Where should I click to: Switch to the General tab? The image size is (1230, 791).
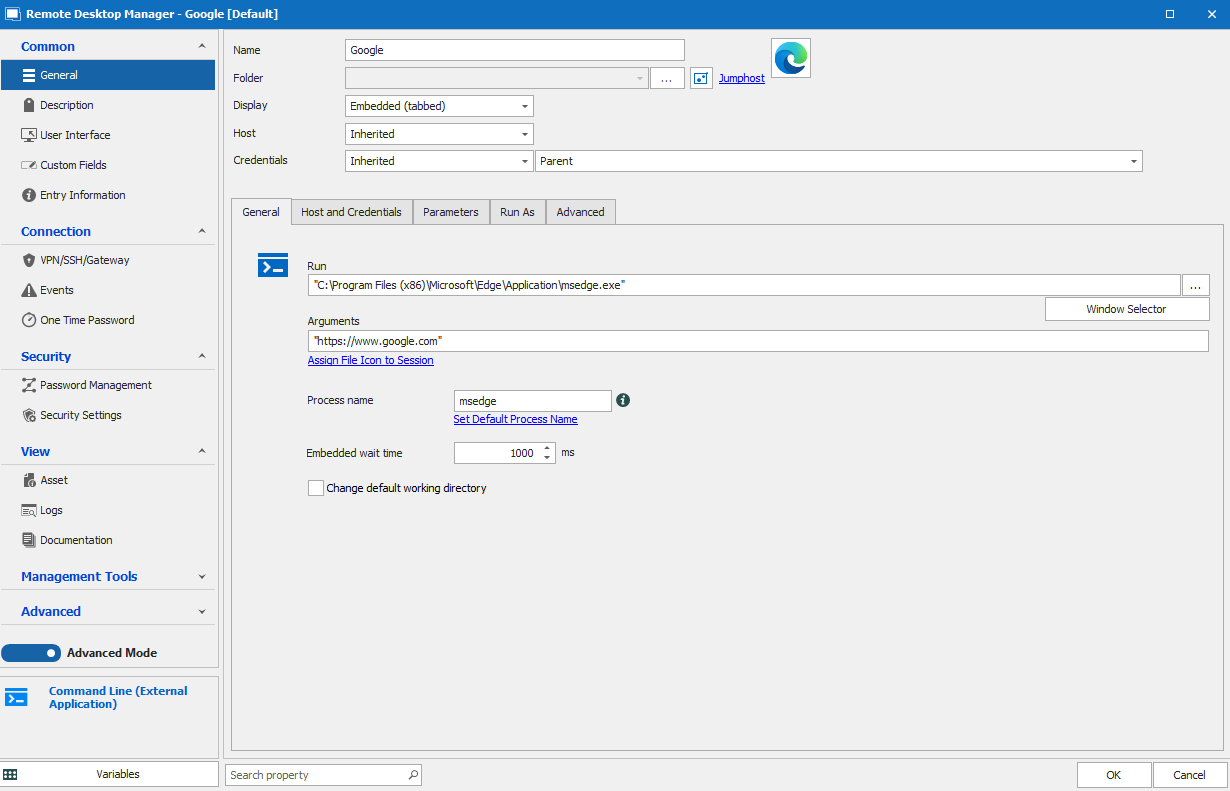[x=261, y=212]
